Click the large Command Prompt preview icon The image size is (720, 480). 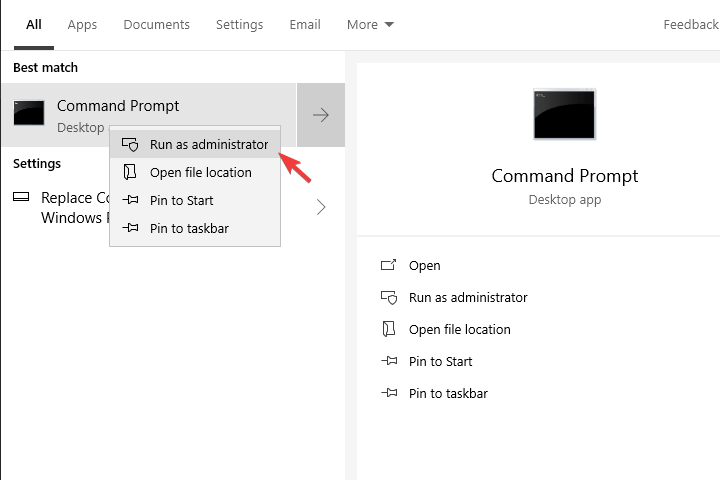[564, 114]
